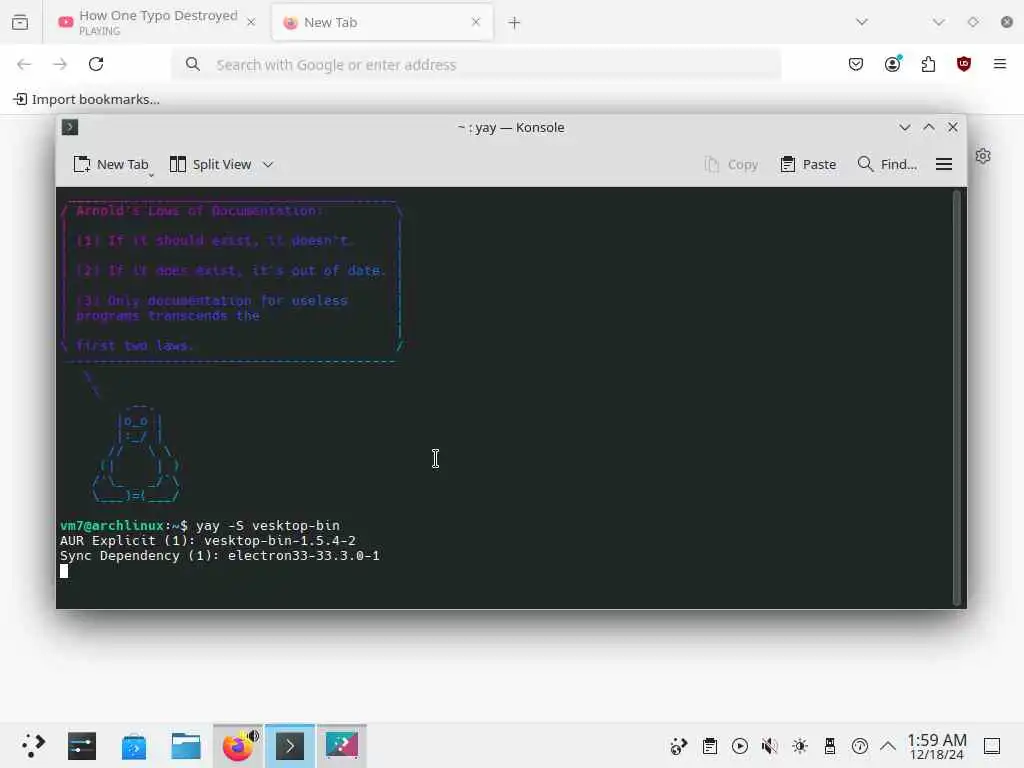Go back in Firefox

24,64
